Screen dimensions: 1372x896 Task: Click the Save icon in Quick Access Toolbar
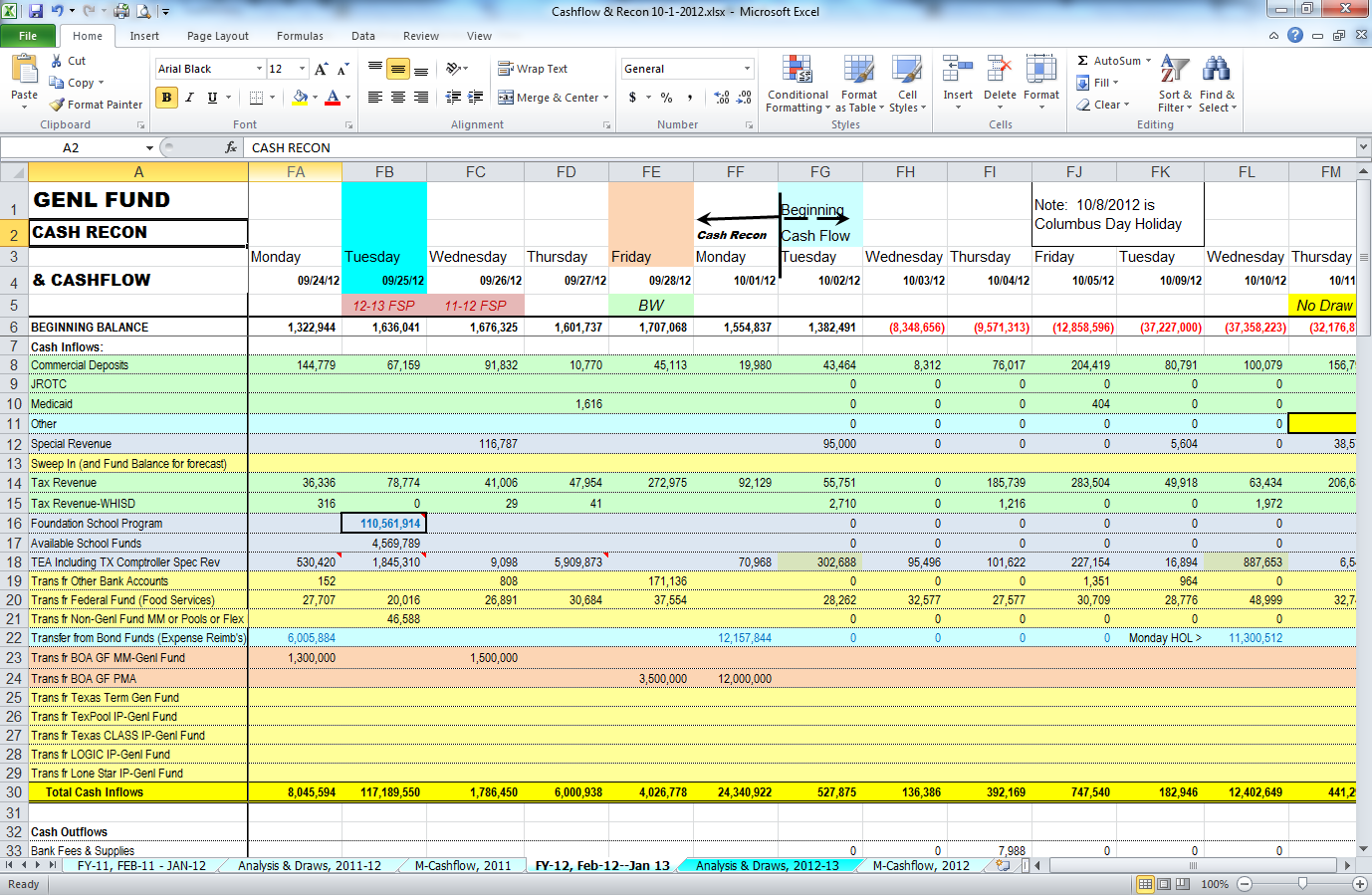coord(36,11)
